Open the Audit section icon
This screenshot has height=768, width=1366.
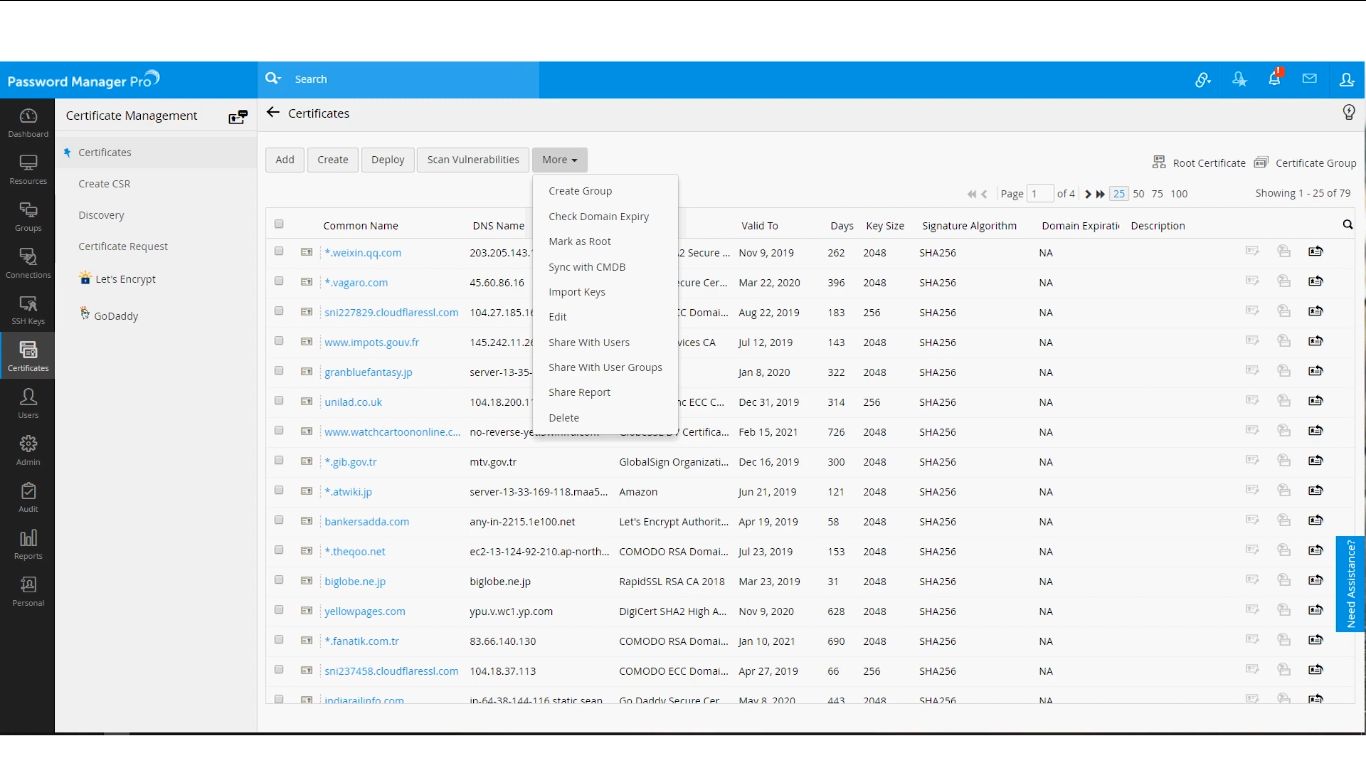[28, 497]
